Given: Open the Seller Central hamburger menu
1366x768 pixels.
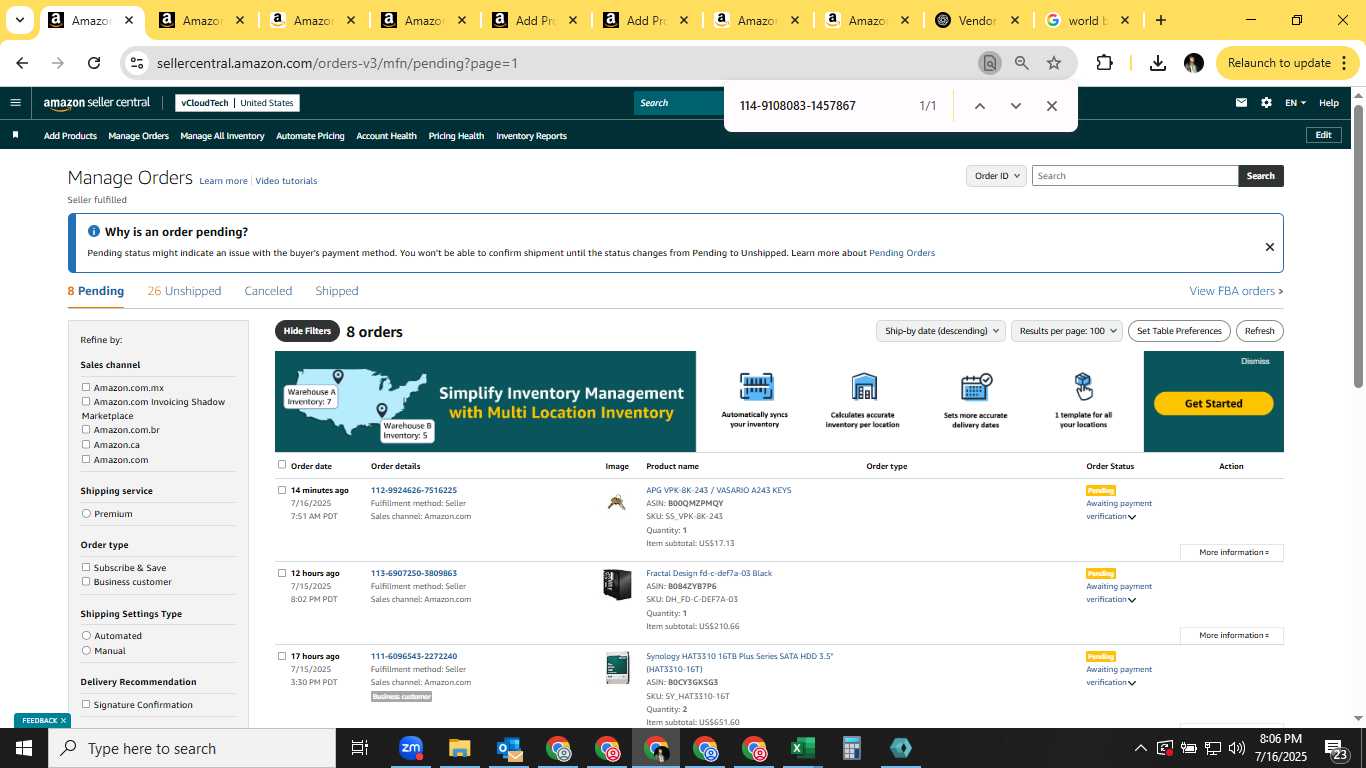Looking at the screenshot, I should [x=15, y=102].
